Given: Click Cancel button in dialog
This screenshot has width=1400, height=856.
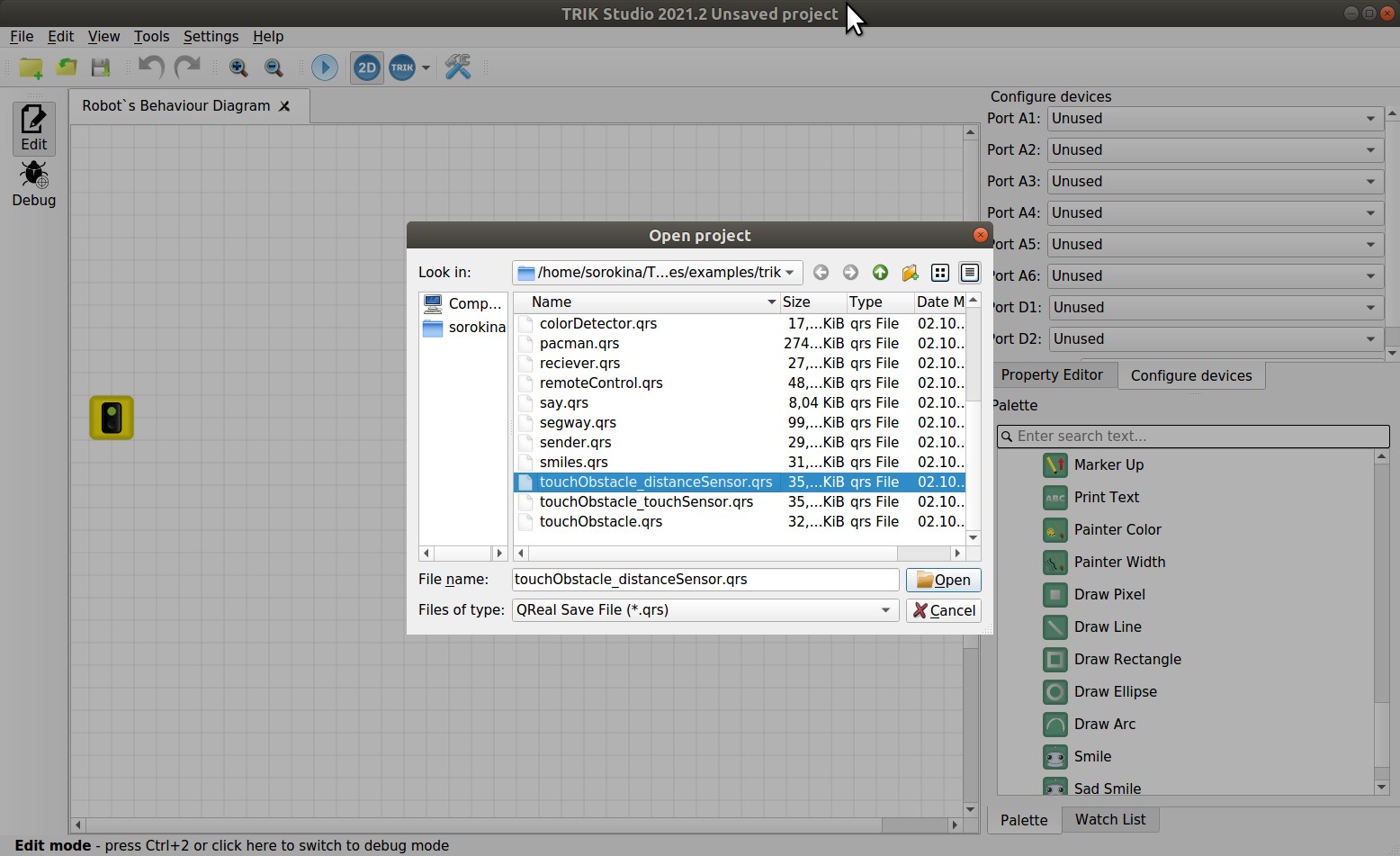Looking at the screenshot, I should point(943,611).
